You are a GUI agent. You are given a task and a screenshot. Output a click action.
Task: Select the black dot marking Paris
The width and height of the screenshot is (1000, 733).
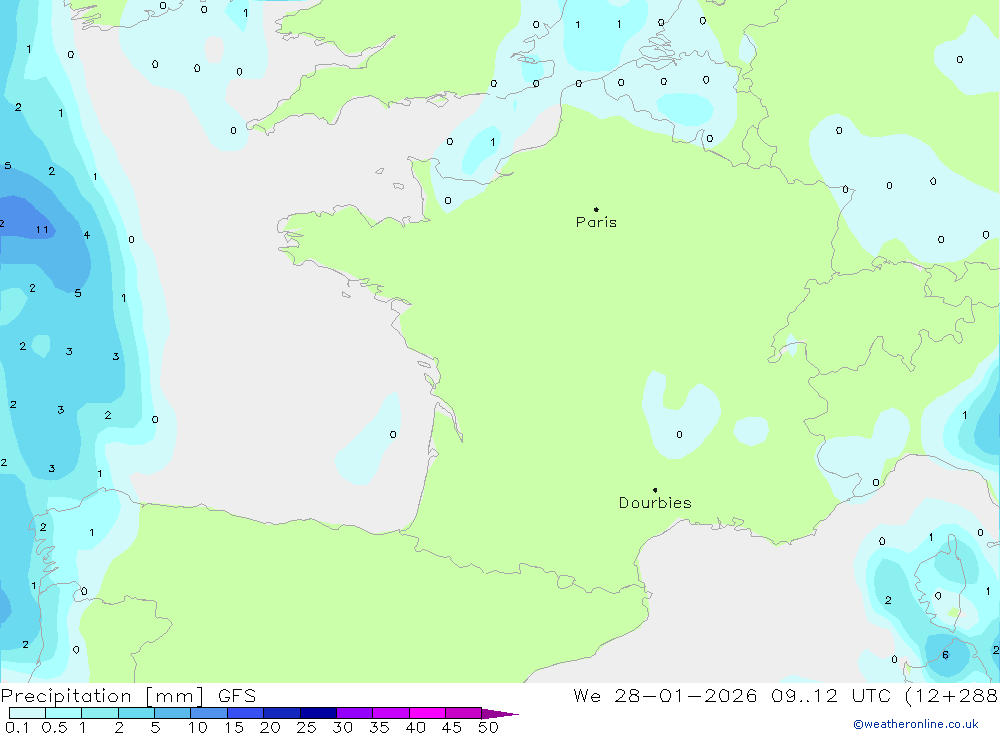point(596,209)
